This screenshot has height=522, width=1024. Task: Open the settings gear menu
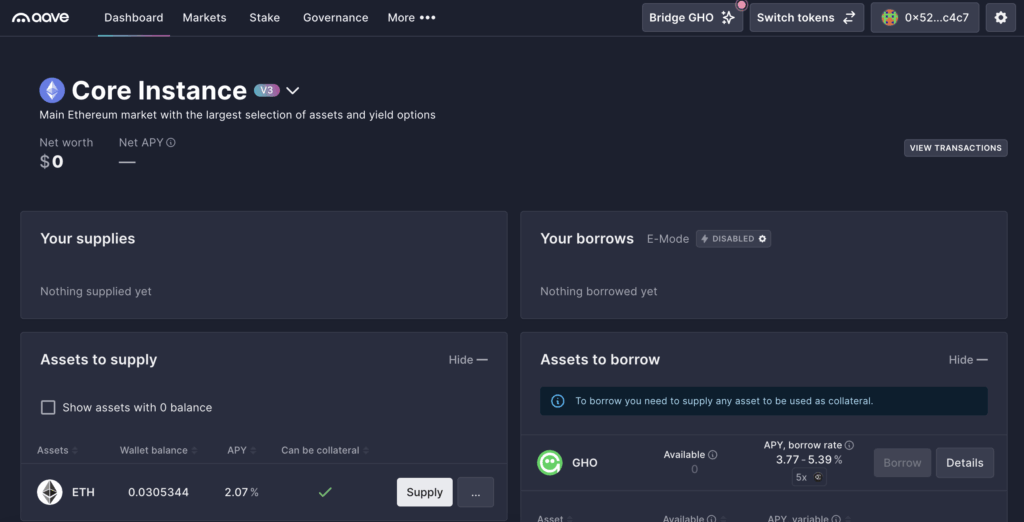coord(1000,18)
